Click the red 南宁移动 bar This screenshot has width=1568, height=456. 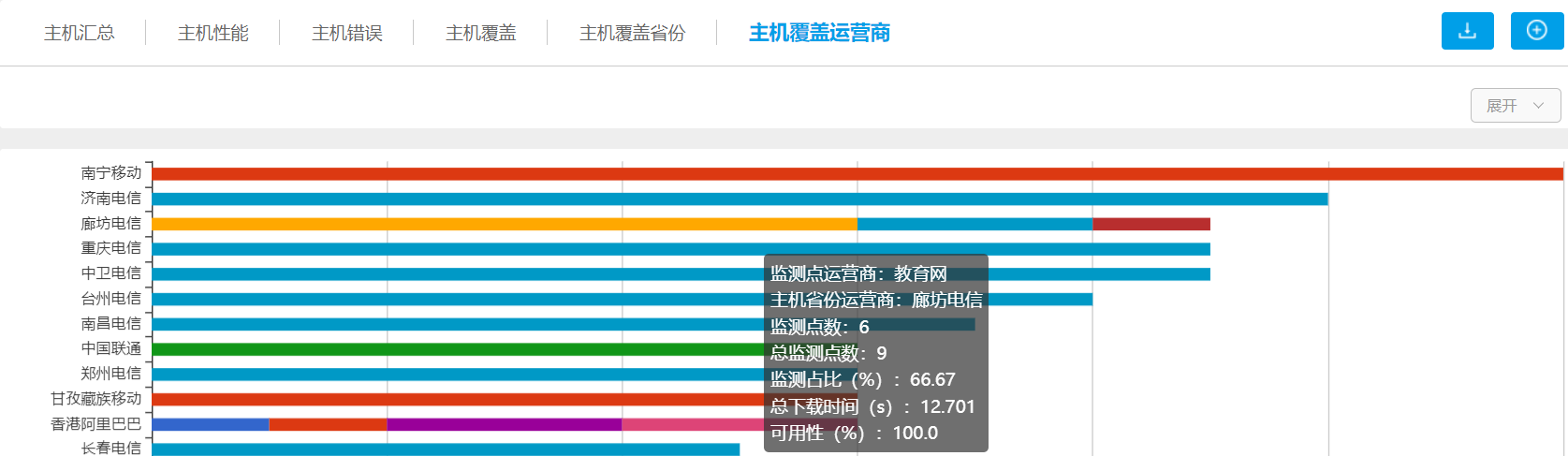point(843,174)
